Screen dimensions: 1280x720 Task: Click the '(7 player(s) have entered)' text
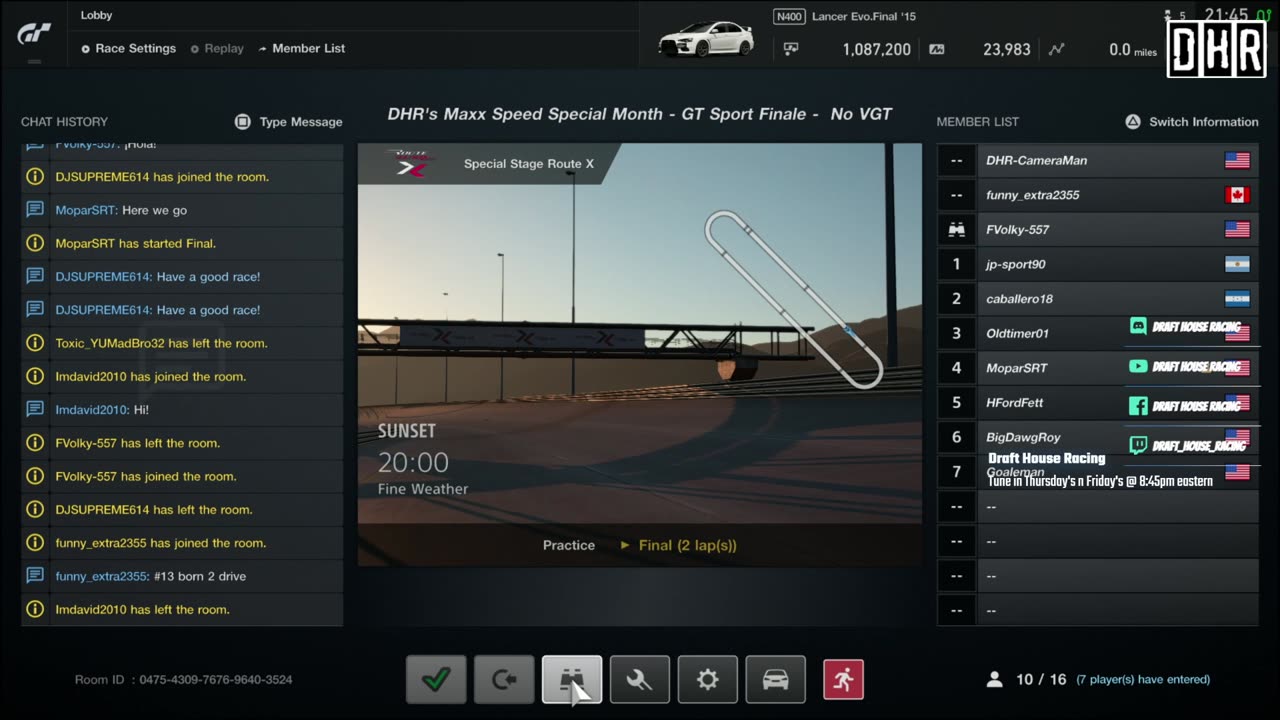pyautogui.click(x=1143, y=680)
